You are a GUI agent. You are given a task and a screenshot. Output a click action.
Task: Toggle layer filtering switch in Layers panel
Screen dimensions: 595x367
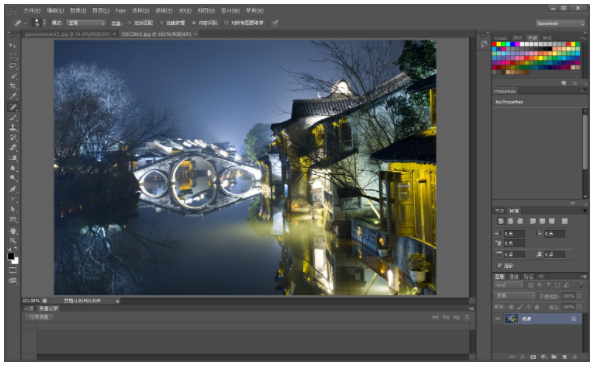581,285
